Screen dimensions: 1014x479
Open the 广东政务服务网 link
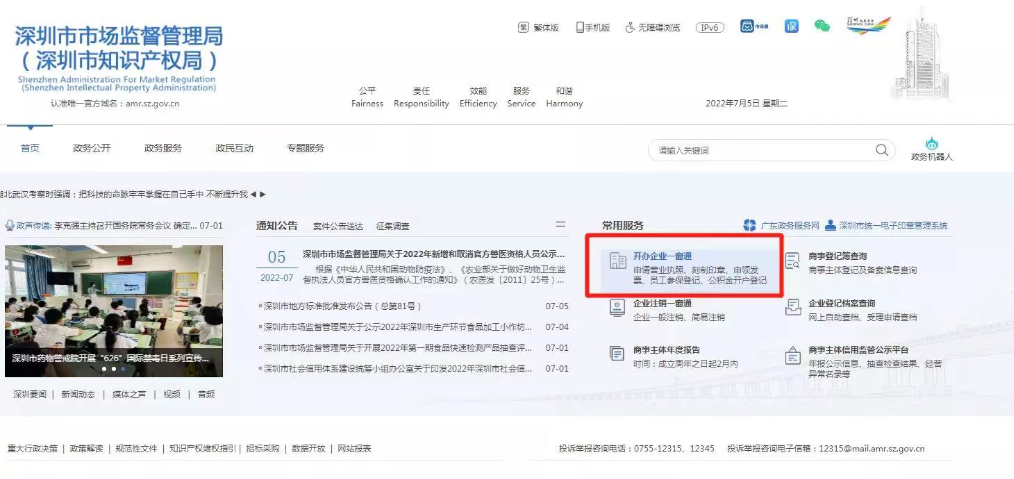(x=781, y=226)
